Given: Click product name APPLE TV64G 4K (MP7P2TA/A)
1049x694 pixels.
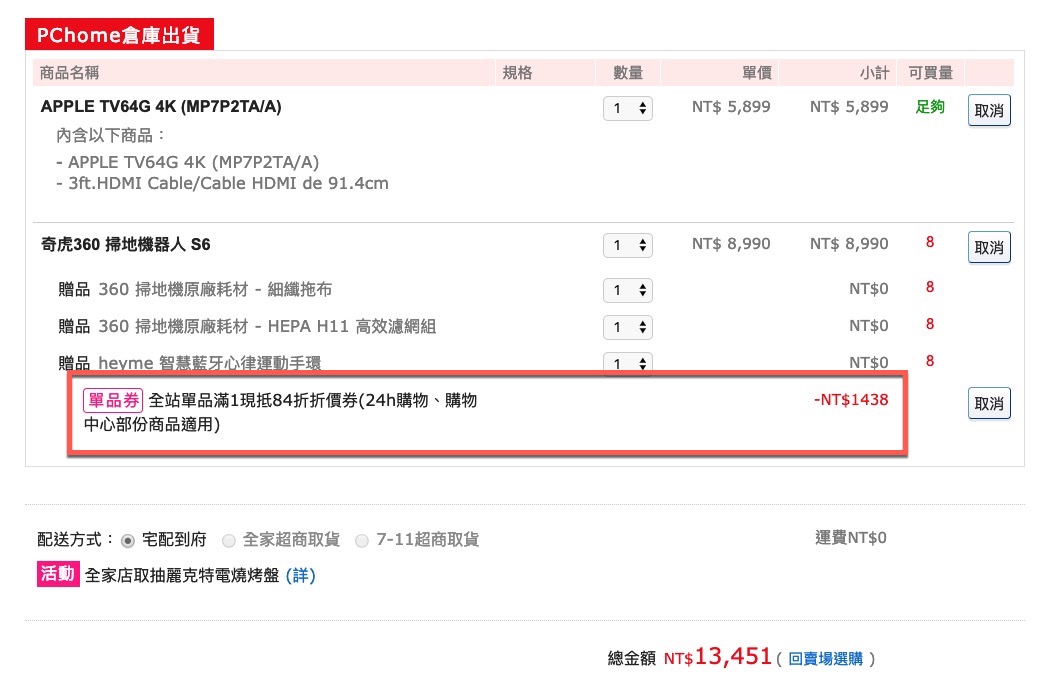Looking at the screenshot, I should [x=161, y=106].
